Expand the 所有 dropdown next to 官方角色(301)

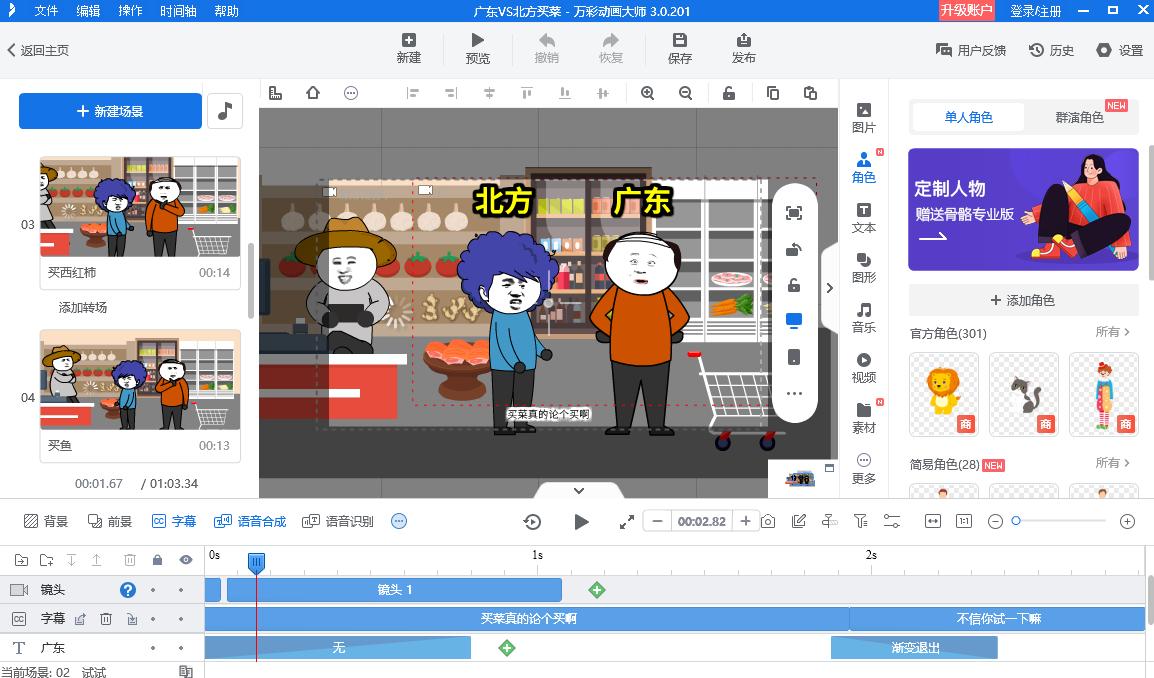point(1110,333)
